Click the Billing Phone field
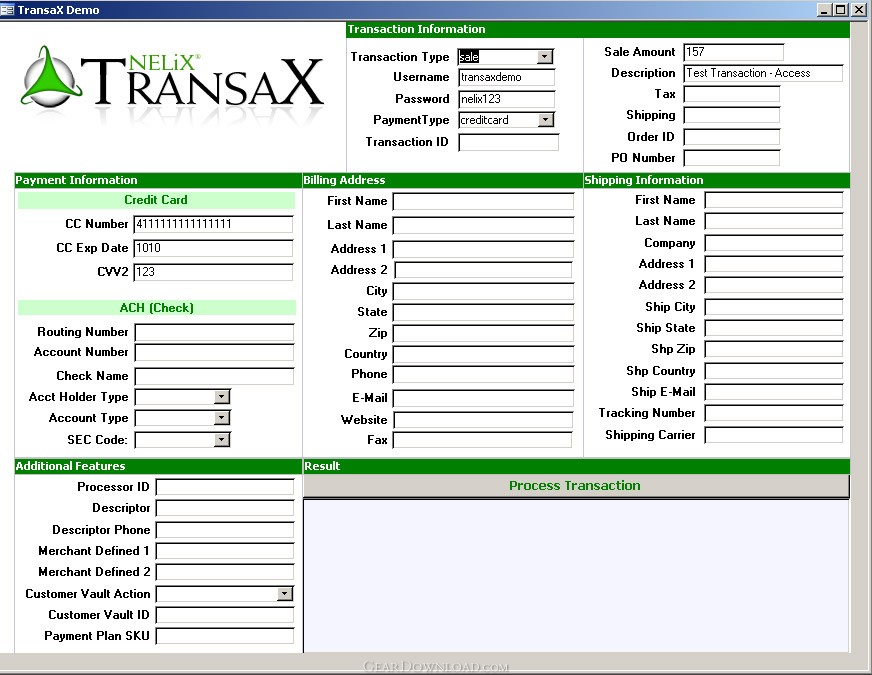This screenshot has height=675, width=872. pyautogui.click(x=483, y=375)
